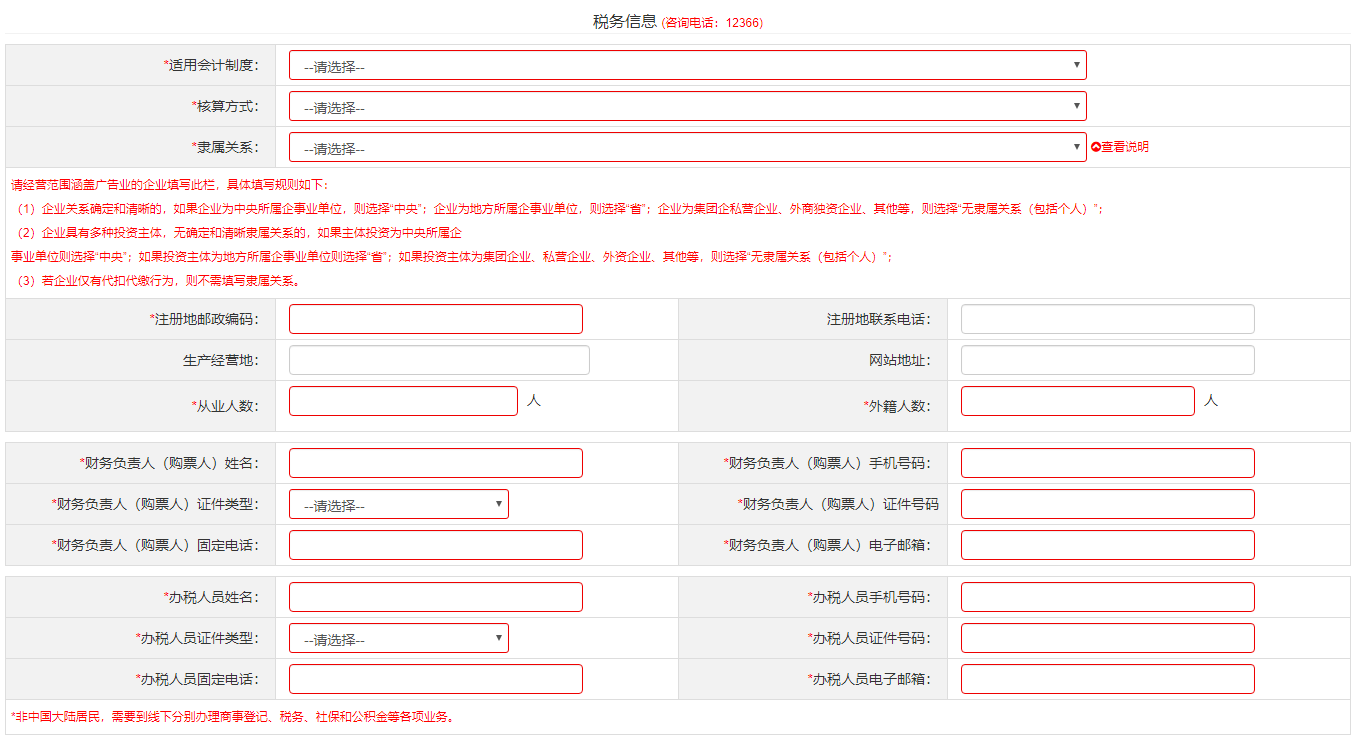
Task: Click the 办税人员固定电话 input box
Action: pos(435,680)
